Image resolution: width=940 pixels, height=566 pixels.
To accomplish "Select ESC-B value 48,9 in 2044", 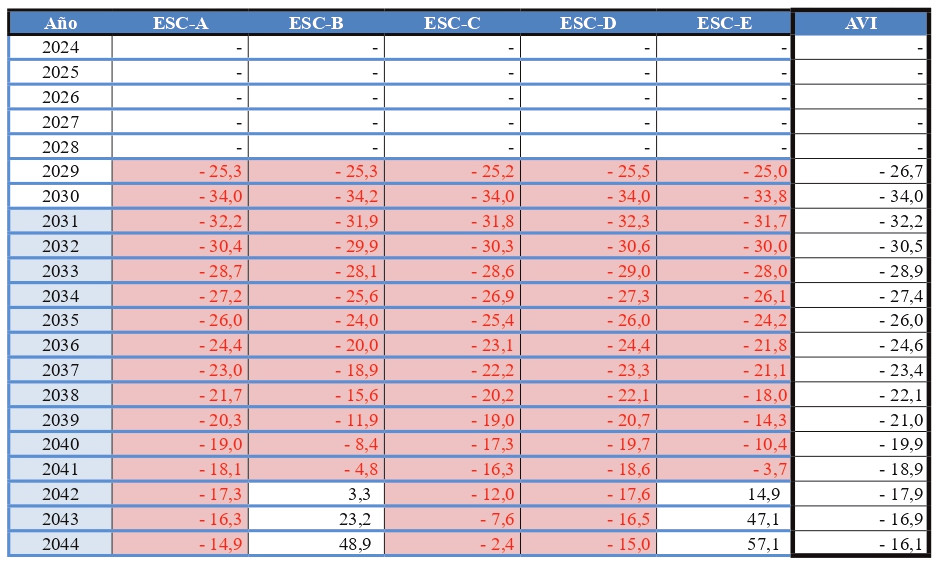I will [316, 545].
